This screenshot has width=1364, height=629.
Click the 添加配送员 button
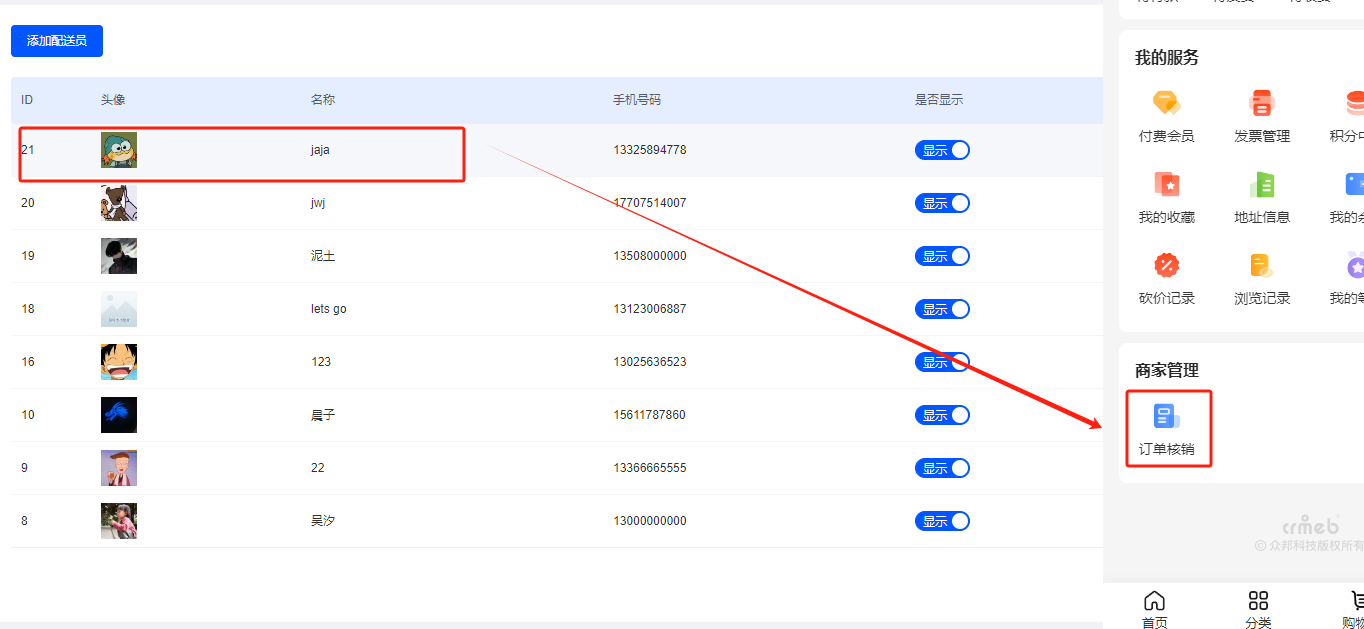(57, 41)
